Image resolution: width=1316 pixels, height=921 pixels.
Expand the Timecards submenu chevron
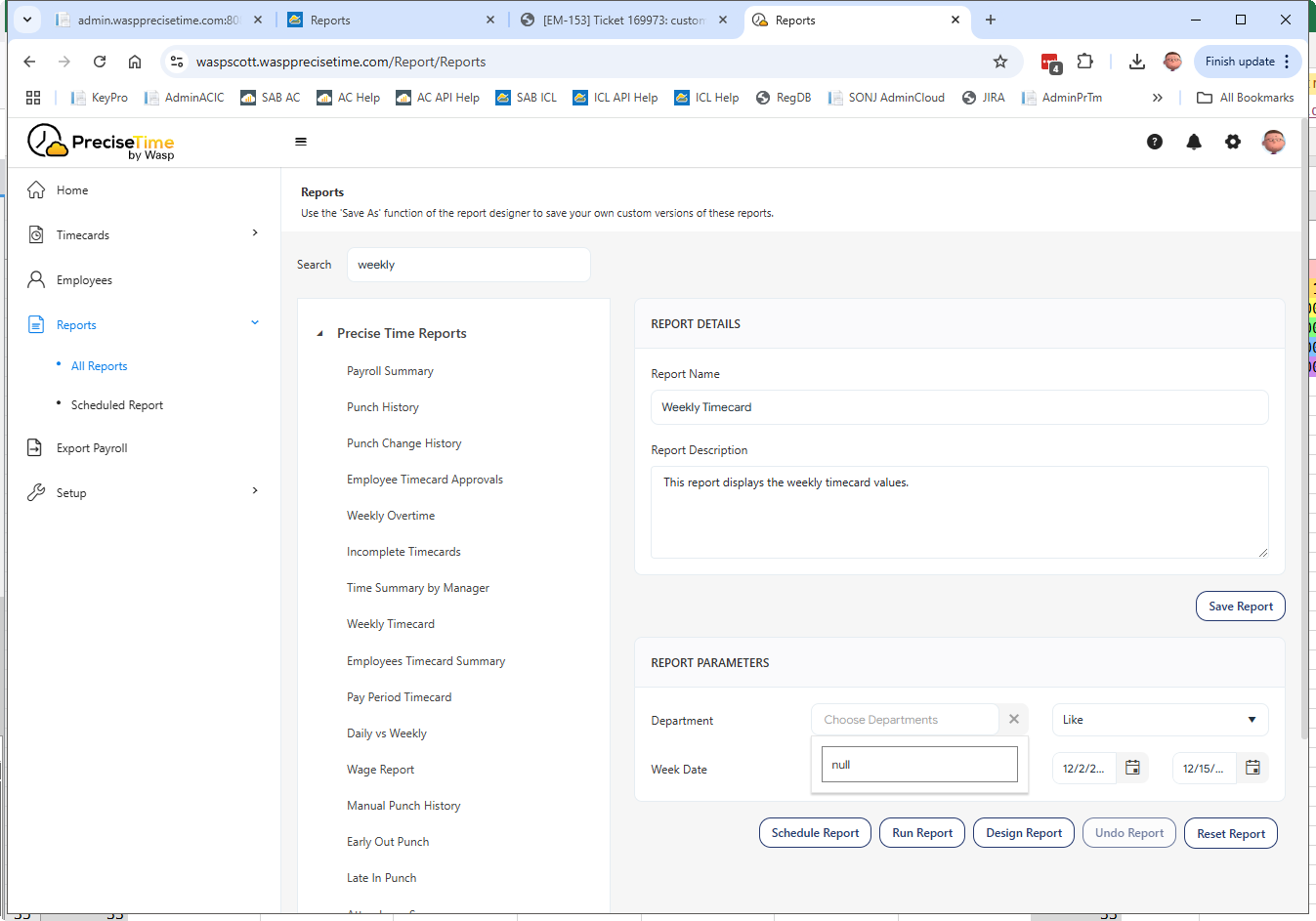pyautogui.click(x=255, y=233)
